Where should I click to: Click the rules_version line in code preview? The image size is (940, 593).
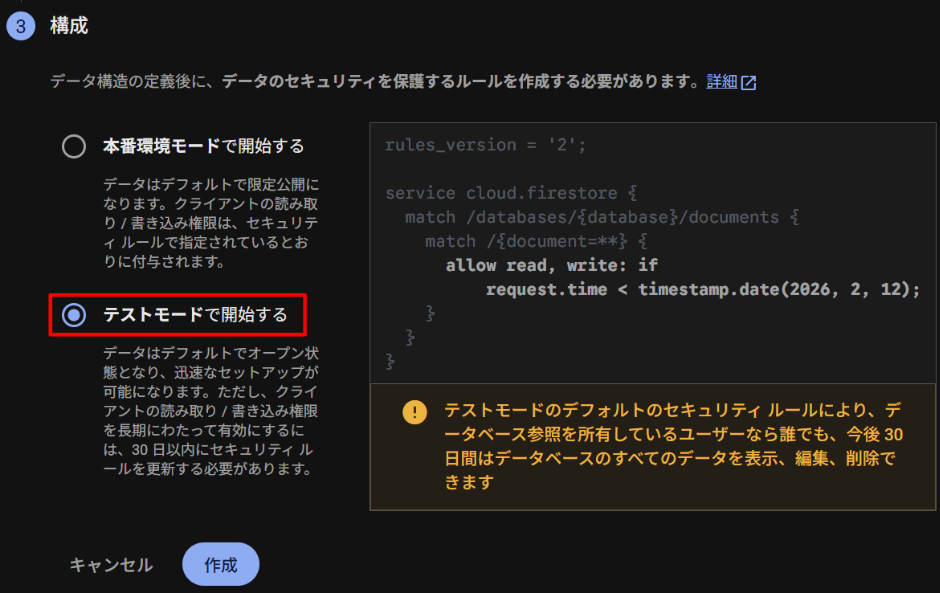click(485, 145)
